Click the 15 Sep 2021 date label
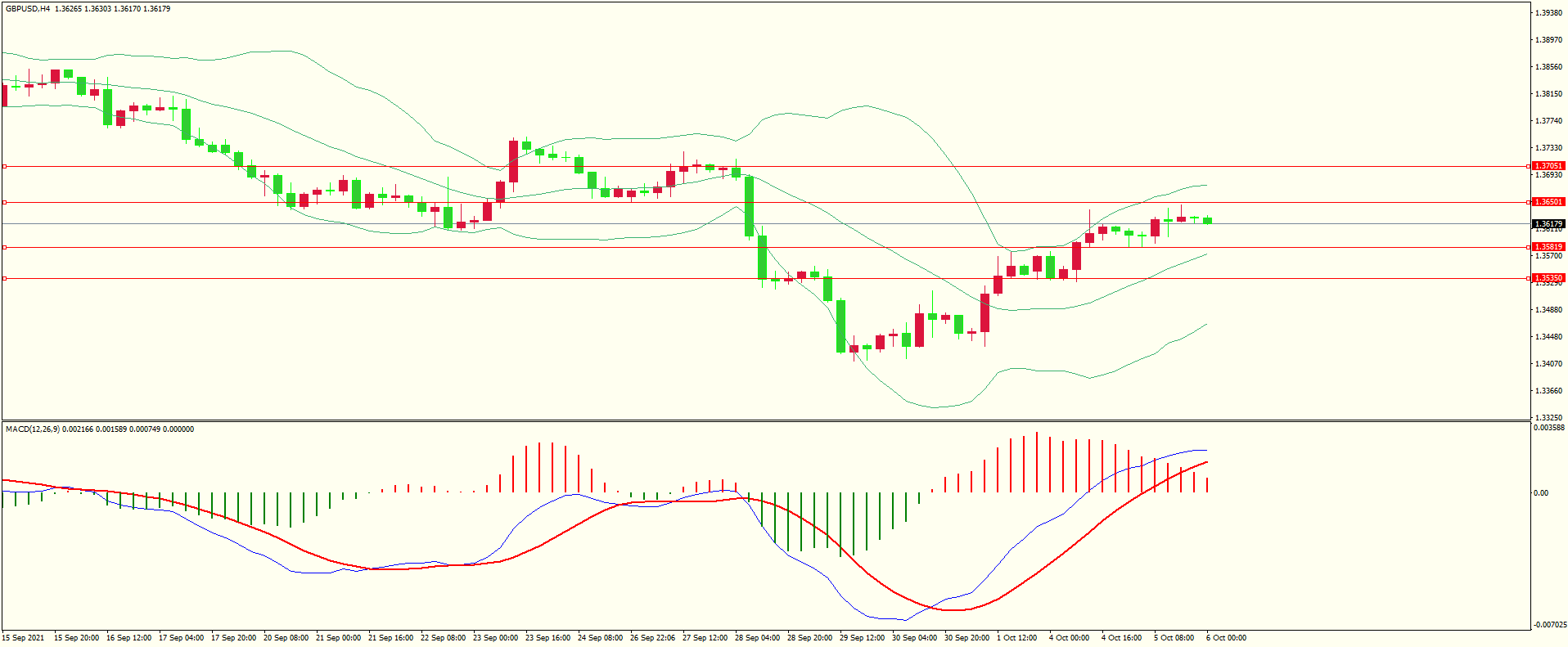Image resolution: width=1568 pixels, height=647 pixels. (x=24, y=638)
